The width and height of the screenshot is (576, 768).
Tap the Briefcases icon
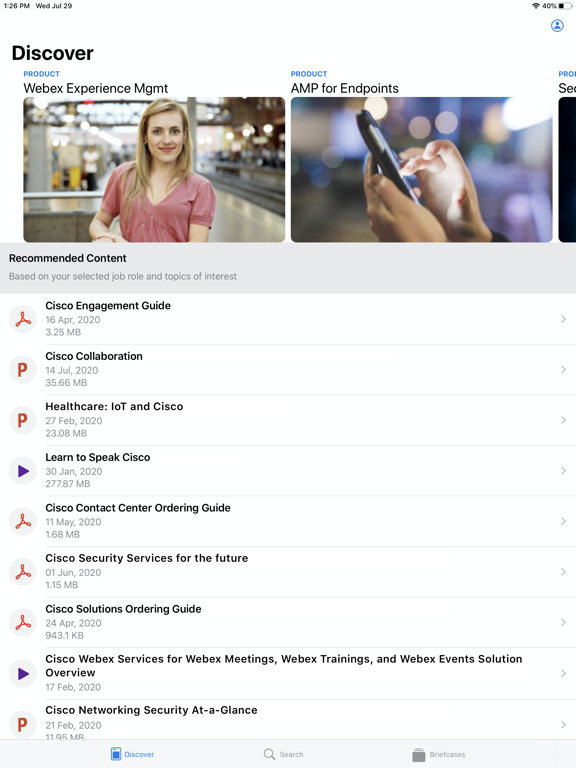pos(418,754)
